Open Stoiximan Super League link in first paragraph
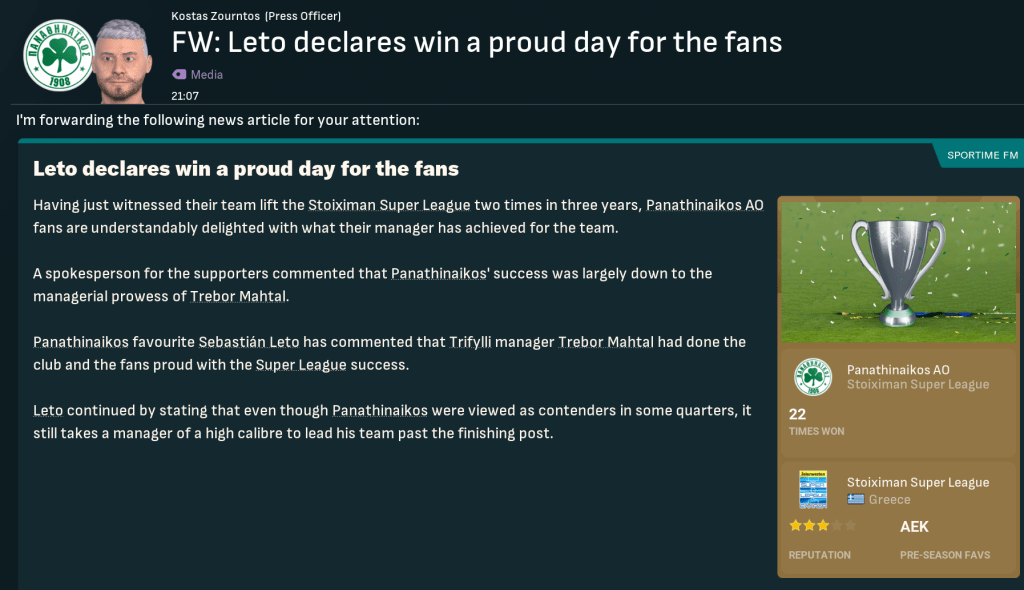The width and height of the screenshot is (1024, 590). point(389,204)
